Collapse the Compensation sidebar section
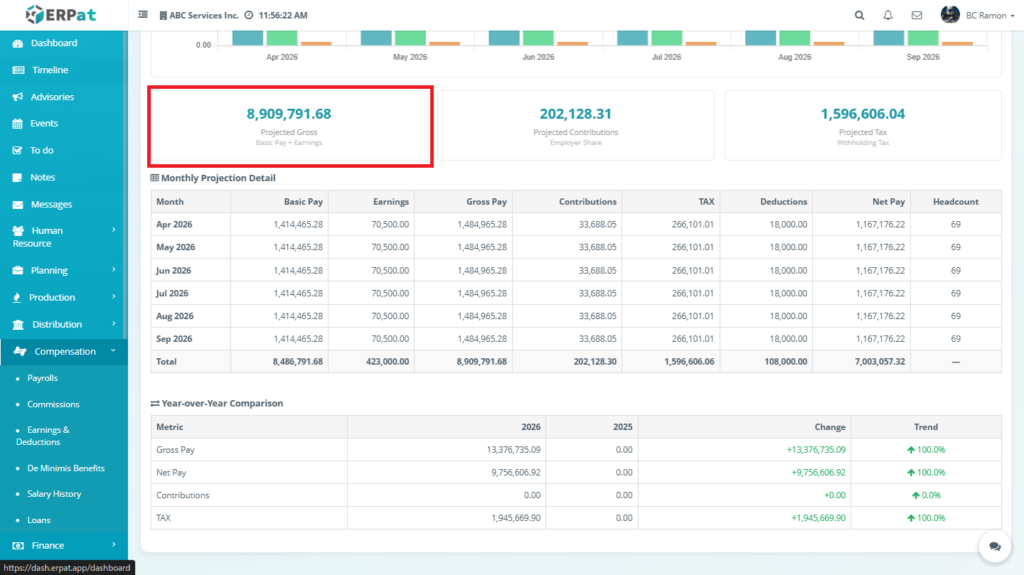1024x575 pixels. tap(64, 351)
